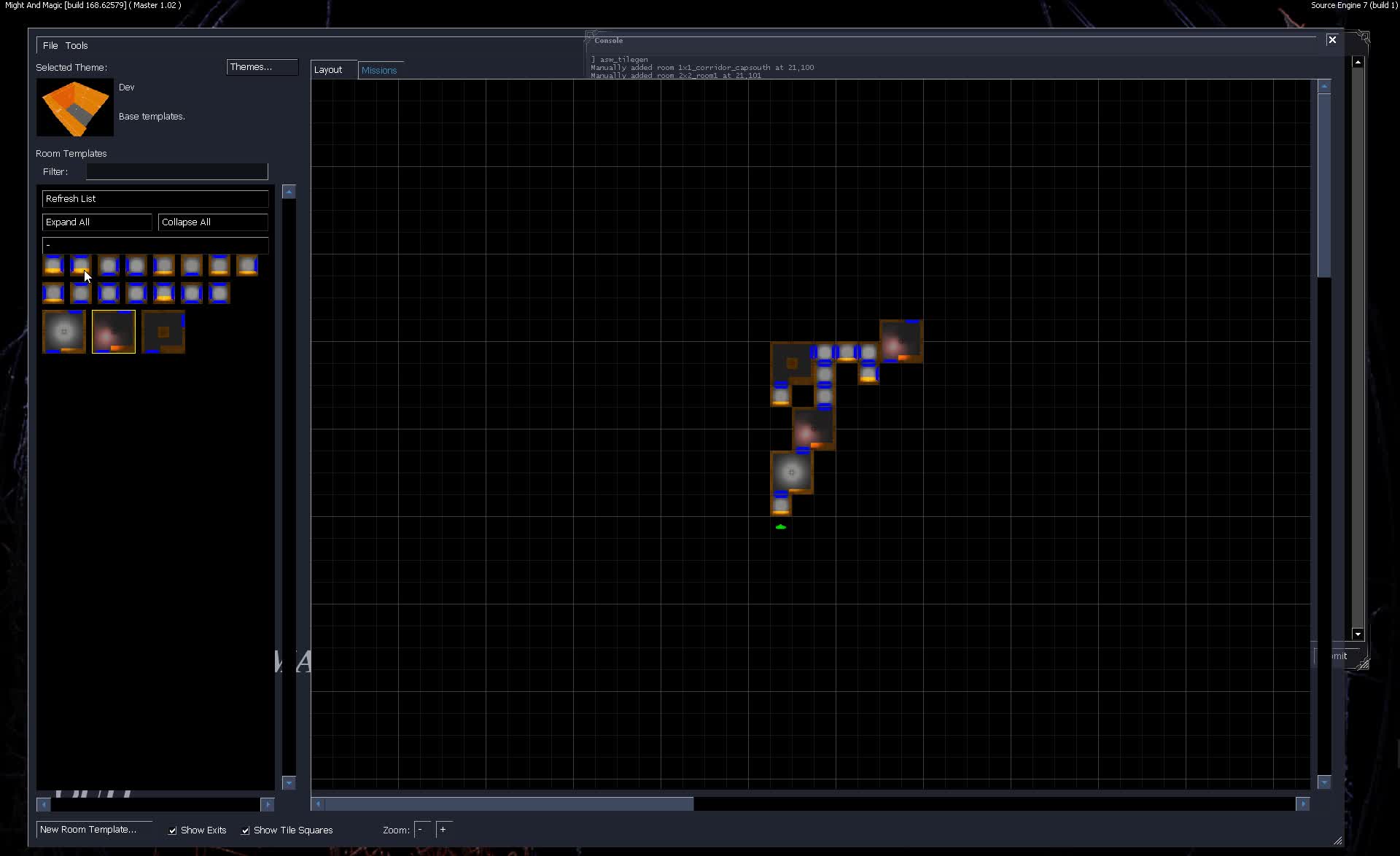The image size is (1400, 856).
Task: Open the Themes... selector
Action: click(262, 67)
